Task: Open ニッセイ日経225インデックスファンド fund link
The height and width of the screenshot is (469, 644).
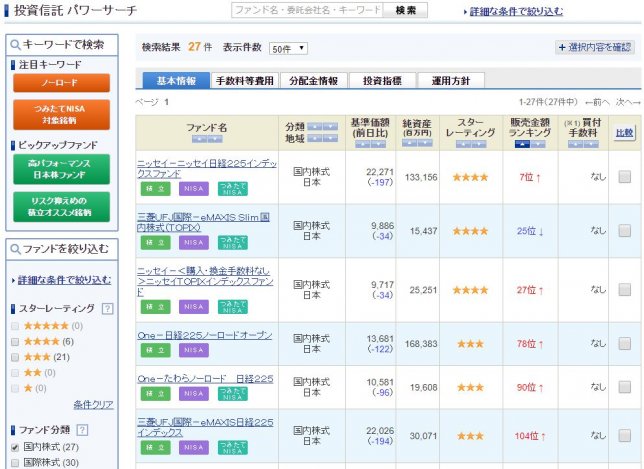Action: (207, 168)
